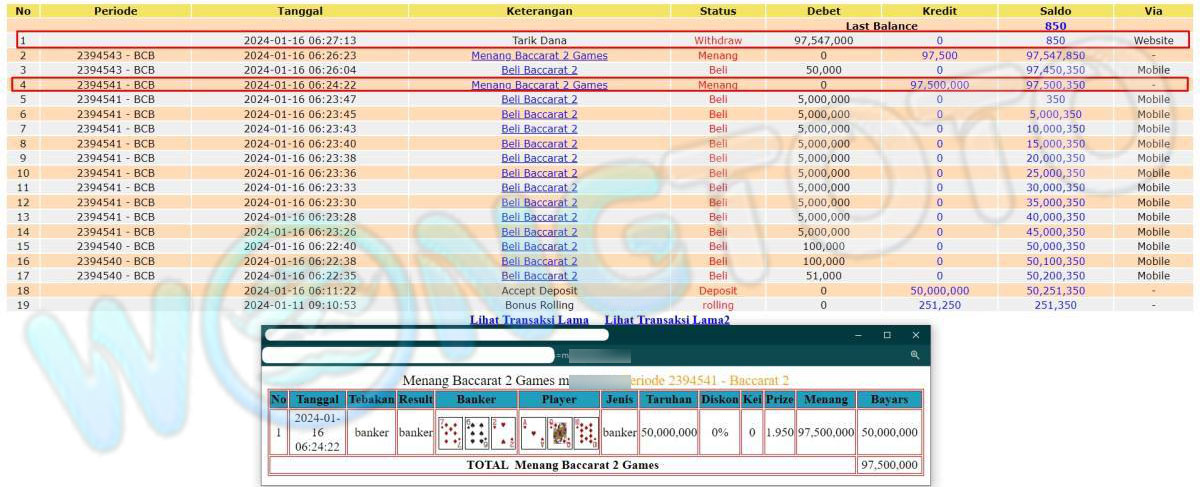Open Menang Baccarat 2 Games link in row 4

[x=539, y=85]
